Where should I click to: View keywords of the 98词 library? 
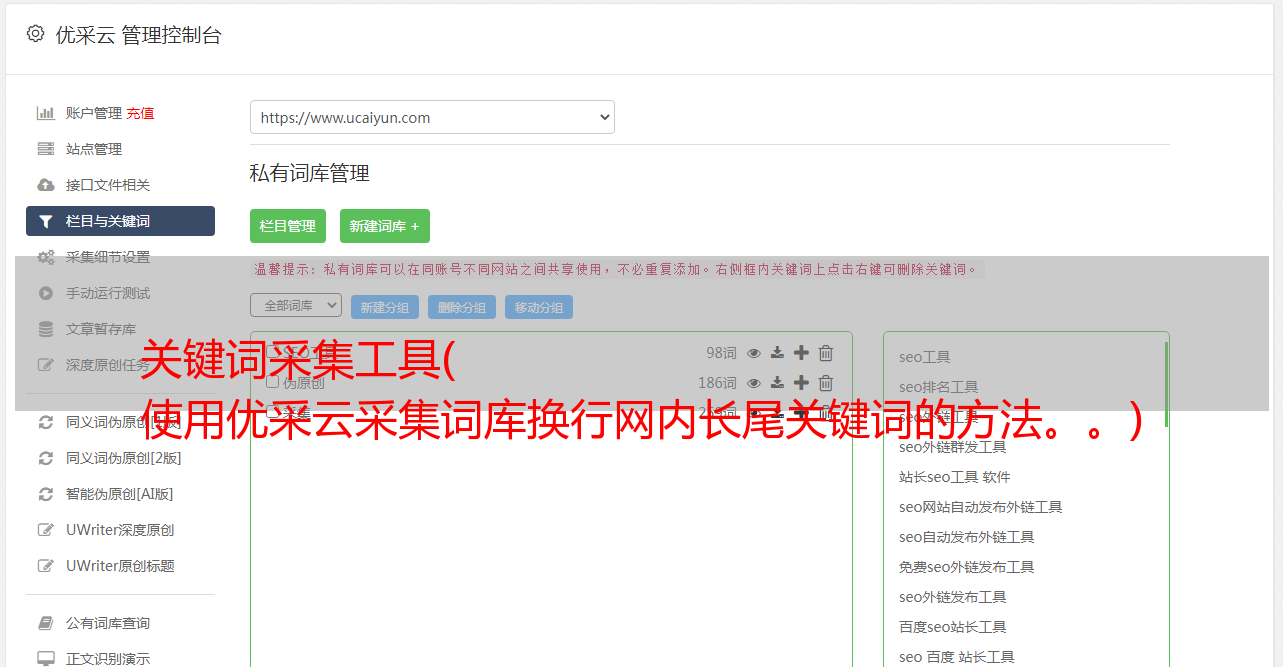pyautogui.click(x=754, y=353)
